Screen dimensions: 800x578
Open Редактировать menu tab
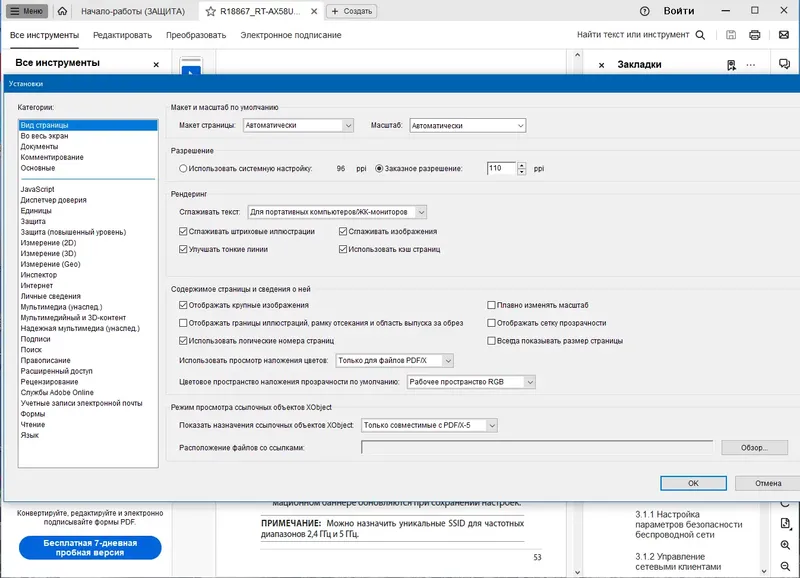coord(122,35)
